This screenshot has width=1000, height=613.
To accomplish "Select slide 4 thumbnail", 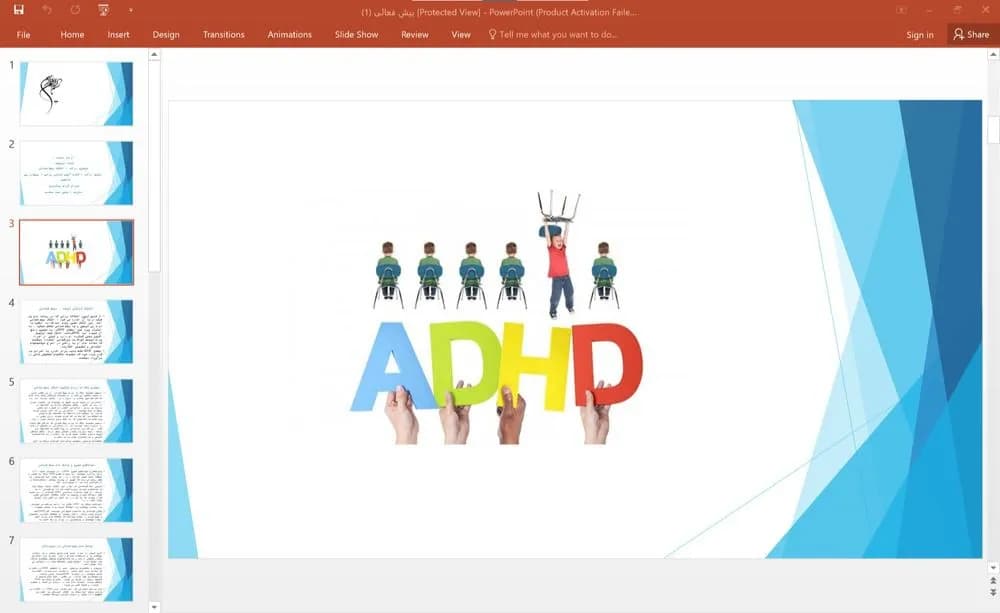I will tap(77, 332).
